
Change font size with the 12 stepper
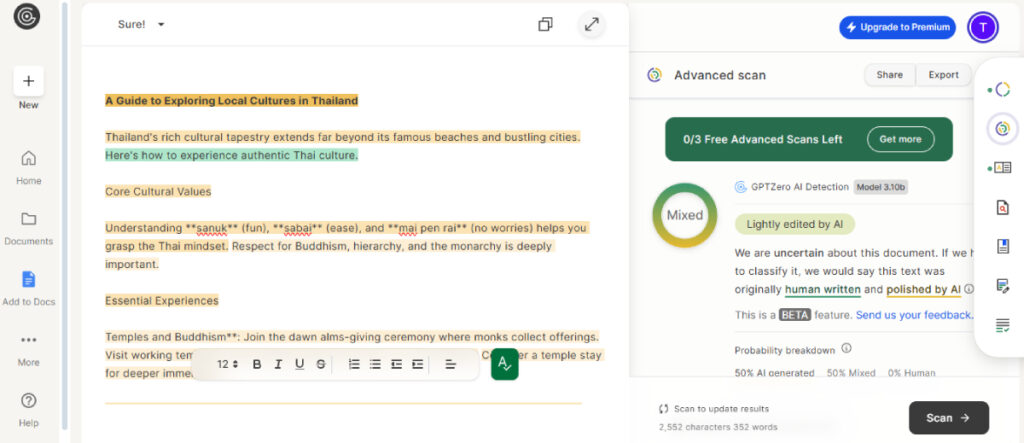[x=228, y=364]
